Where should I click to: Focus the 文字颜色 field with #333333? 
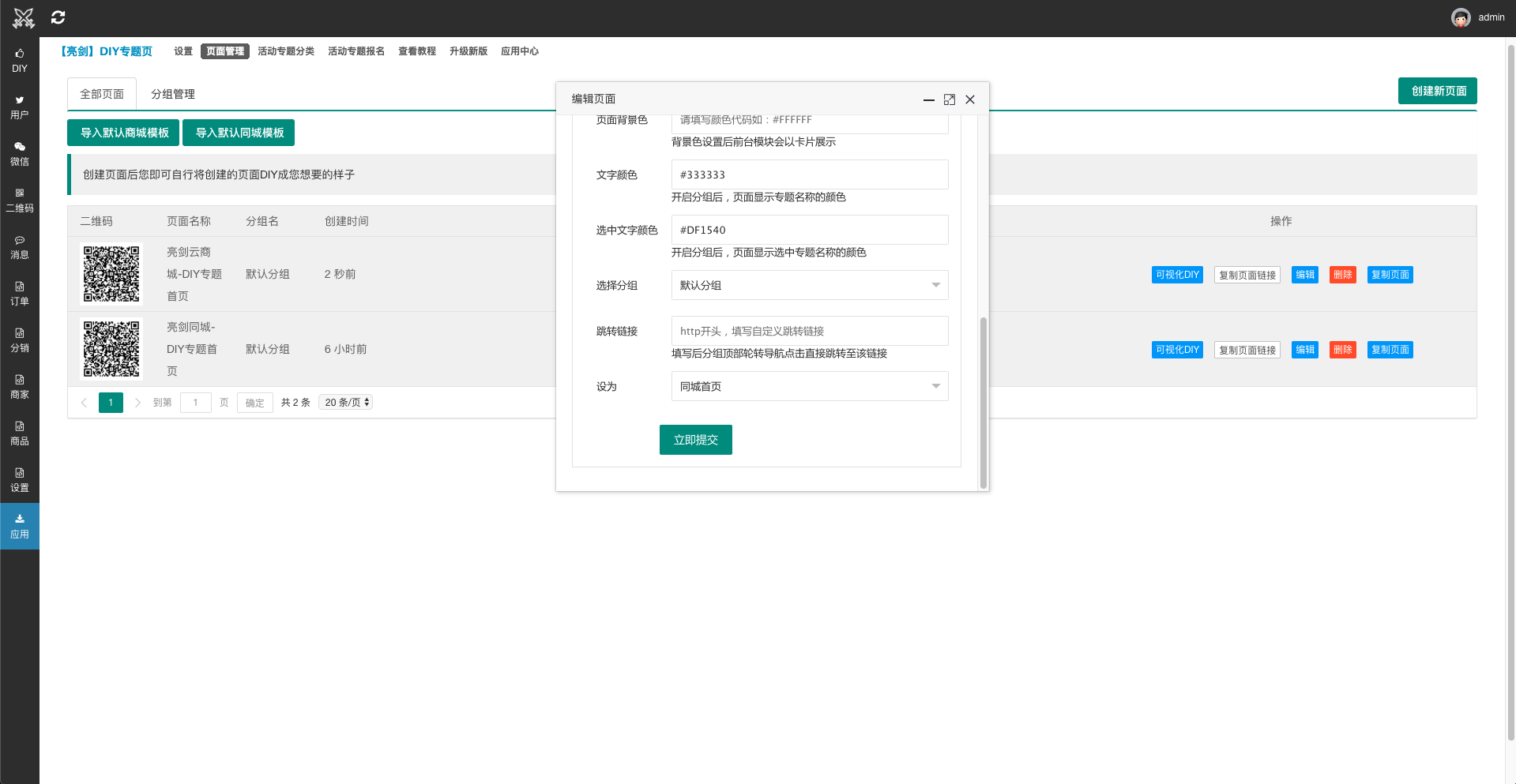pos(810,174)
